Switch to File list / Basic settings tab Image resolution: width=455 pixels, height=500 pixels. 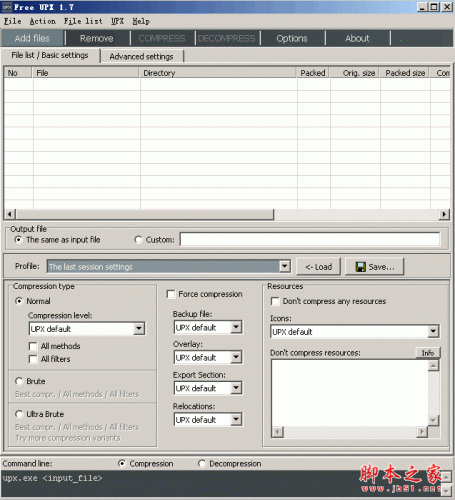click(50, 55)
